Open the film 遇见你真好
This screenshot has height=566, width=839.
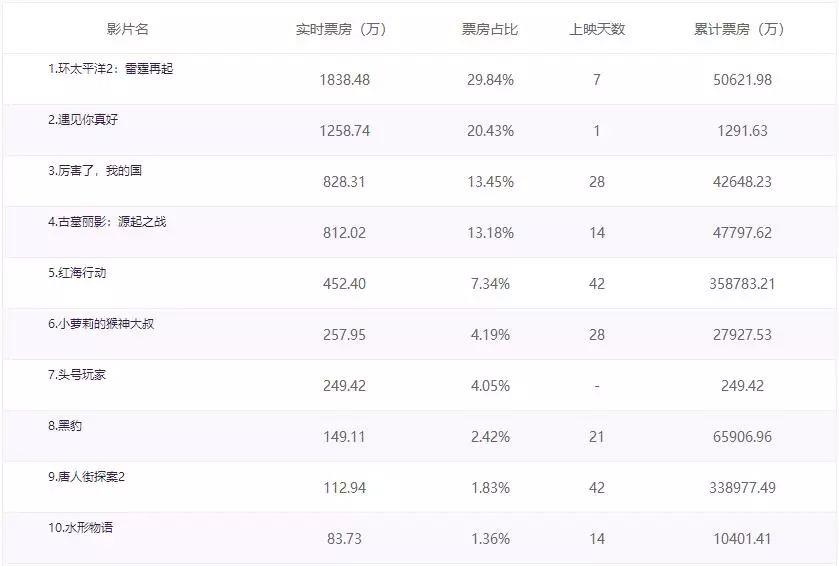pos(83,120)
